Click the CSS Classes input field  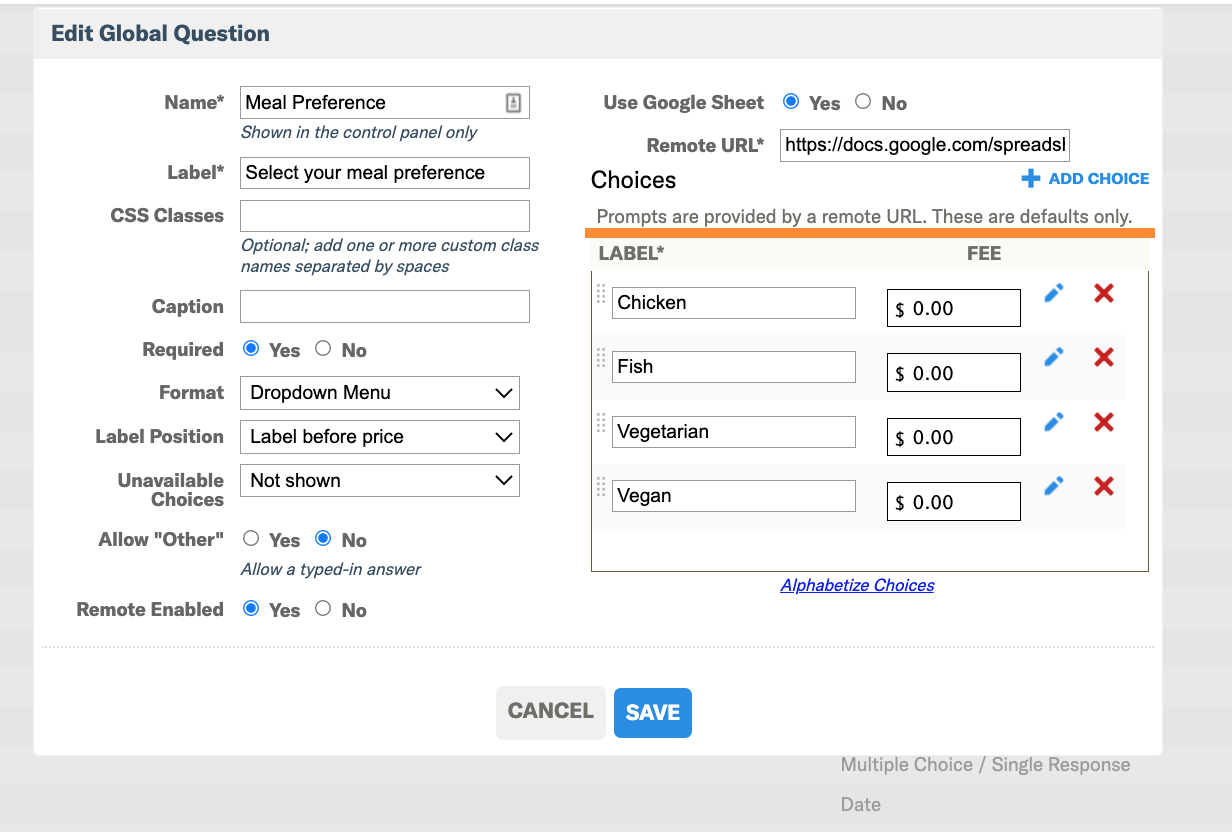tap(385, 216)
